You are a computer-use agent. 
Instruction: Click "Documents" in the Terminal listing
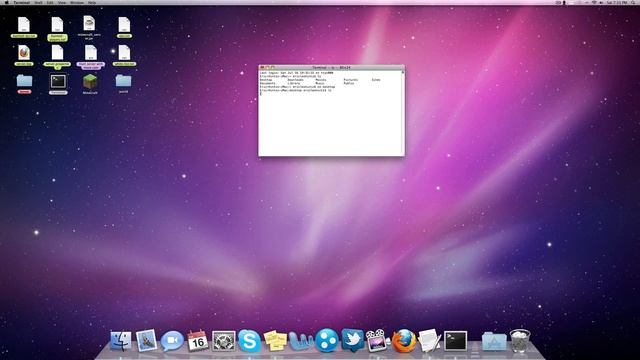[268, 83]
